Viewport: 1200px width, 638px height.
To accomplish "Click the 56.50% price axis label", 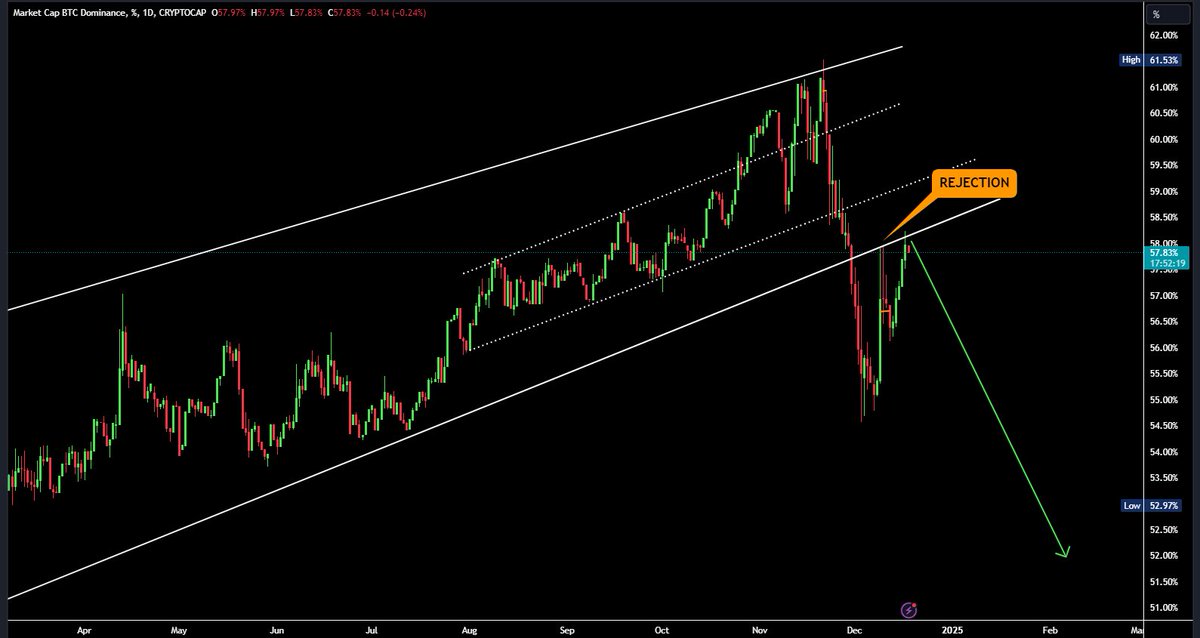I will point(1163,322).
